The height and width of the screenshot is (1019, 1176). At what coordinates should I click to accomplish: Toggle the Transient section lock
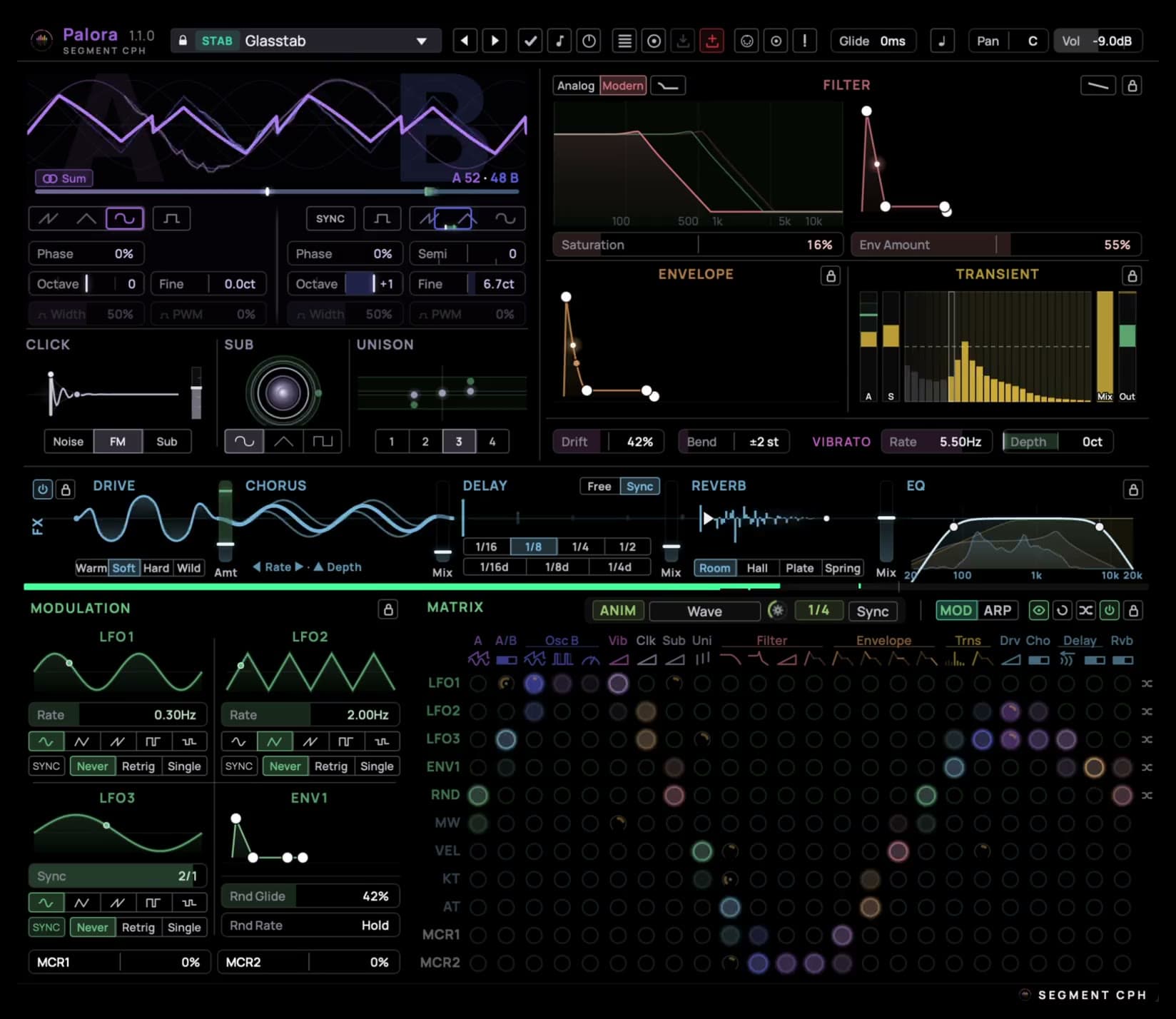click(1132, 276)
